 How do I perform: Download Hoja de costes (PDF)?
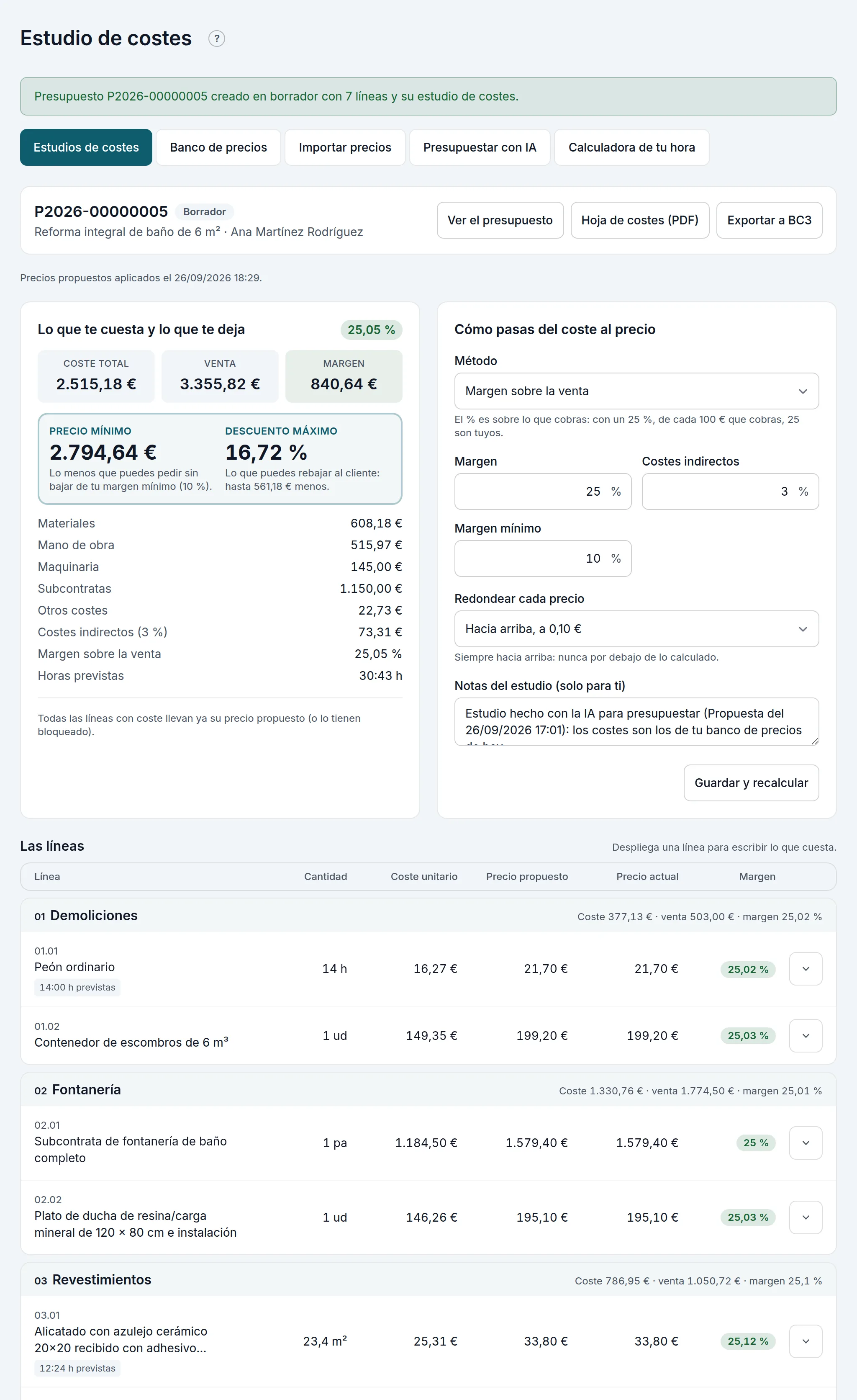(x=639, y=220)
